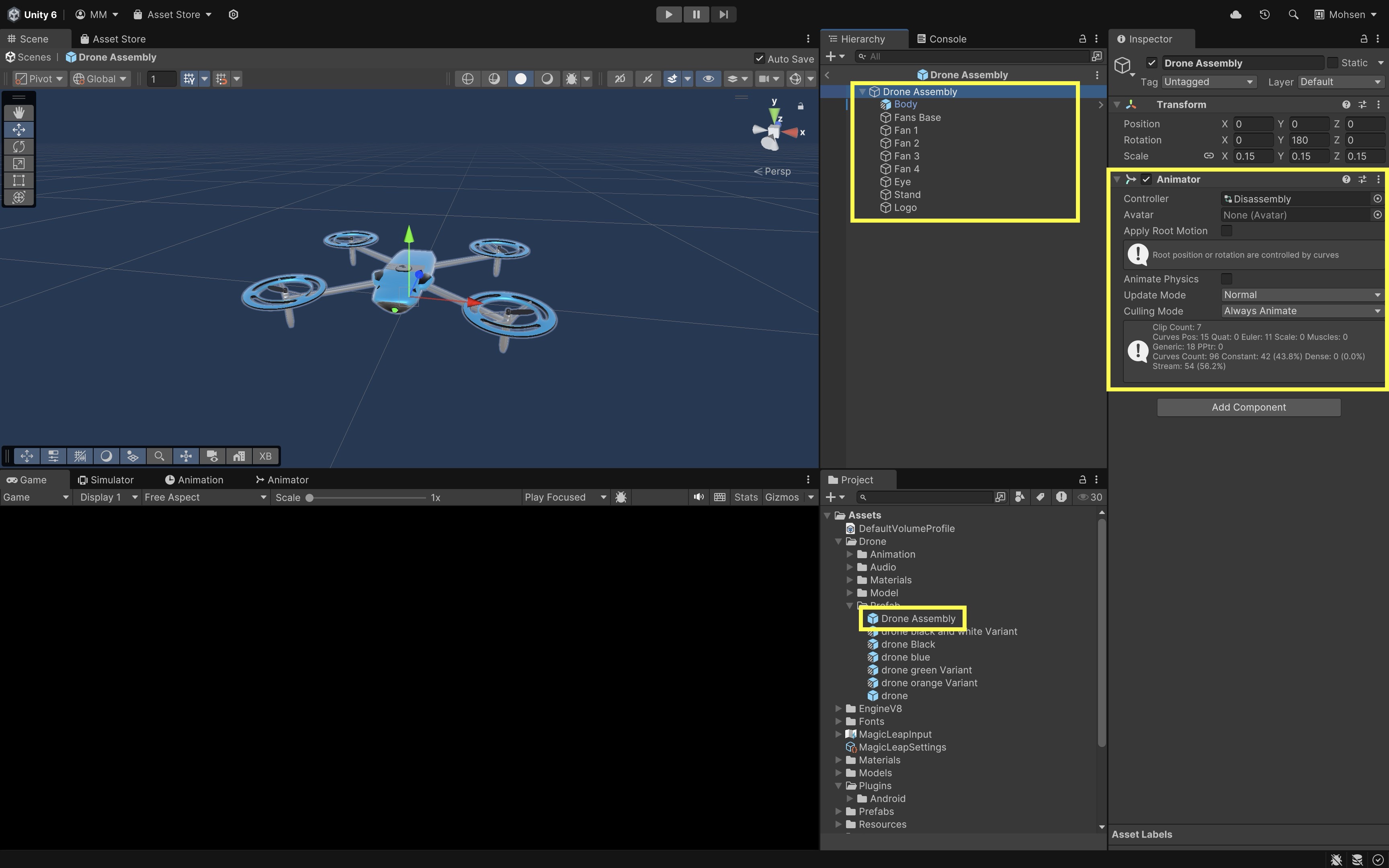Image resolution: width=1389 pixels, height=868 pixels.
Task: Switch to the Animation tab
Action: pos(194,479)
